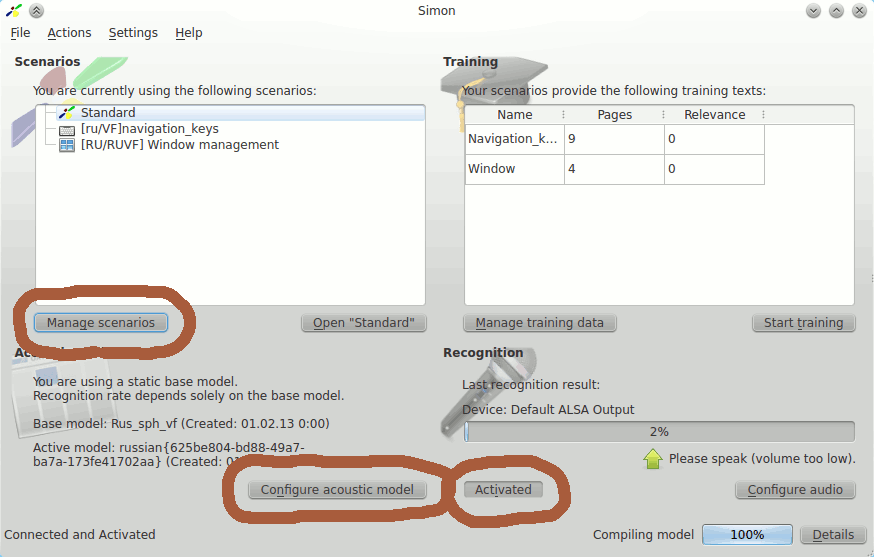Click Relevance 0 in Navigation_k... row
The width and height of the screenshot is (874, 557).
(714, 139)
